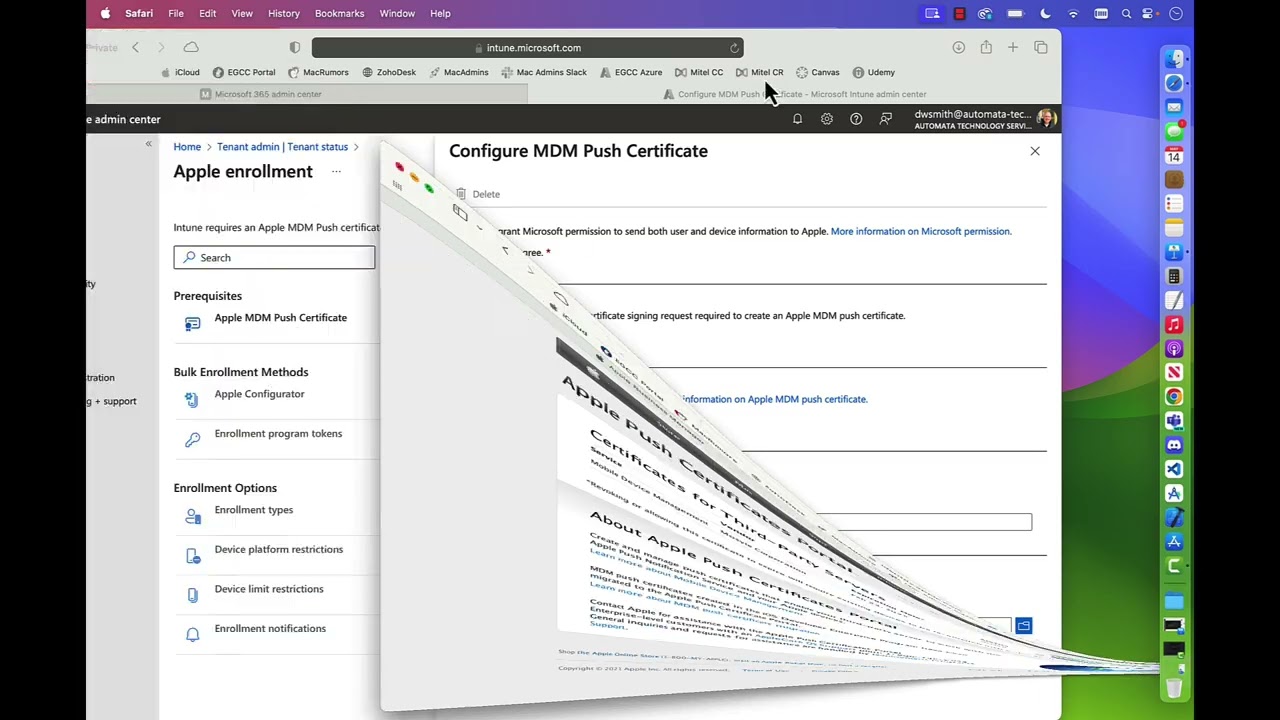Open the Intune feedback icon
The width and height of the screenshot is (1280, 720).
pyautogui.click(x=886, y=119)
